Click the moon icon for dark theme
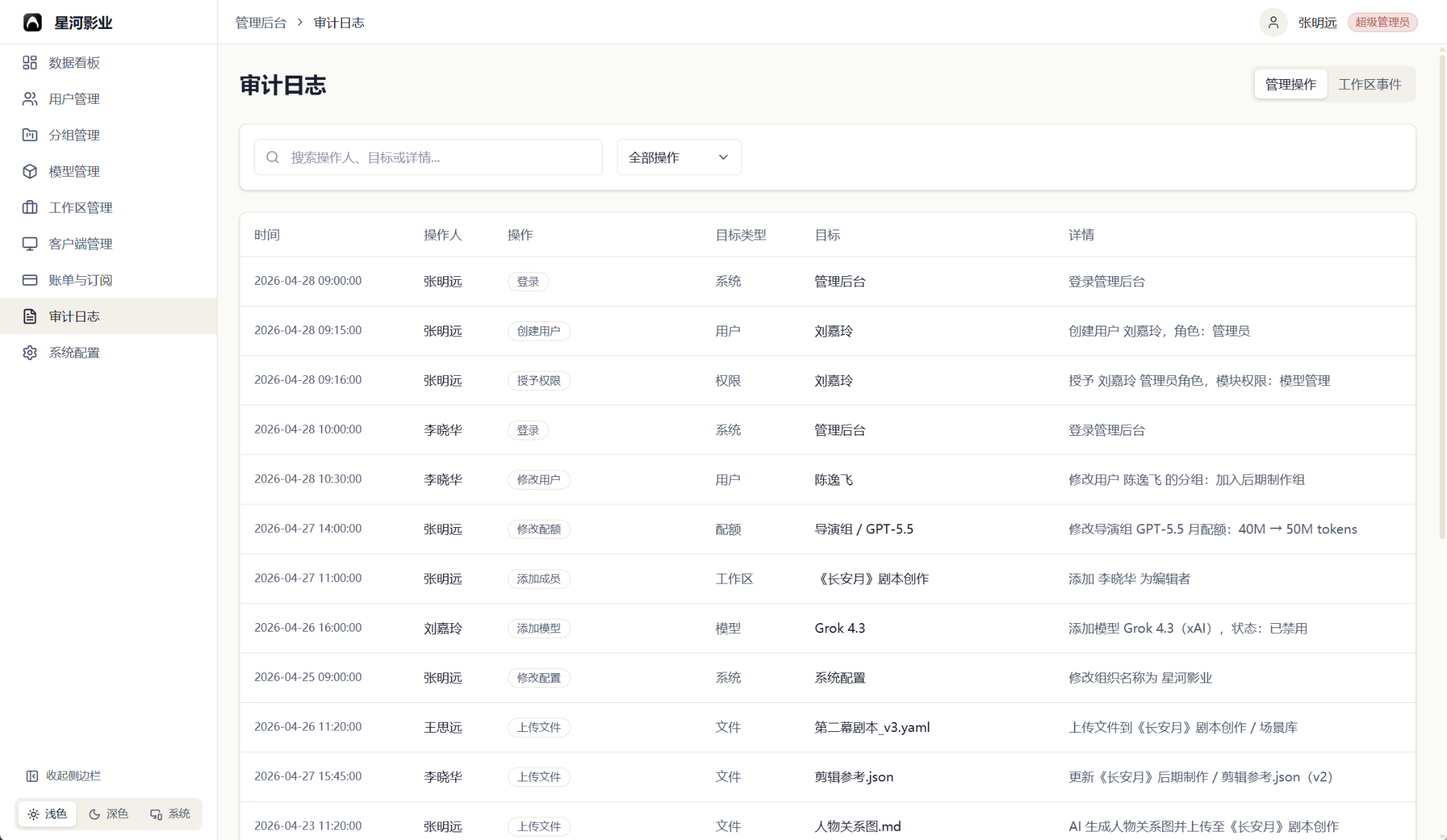Image resolution: width=1447 pixels, height=840 pixels. click(94, 815)
